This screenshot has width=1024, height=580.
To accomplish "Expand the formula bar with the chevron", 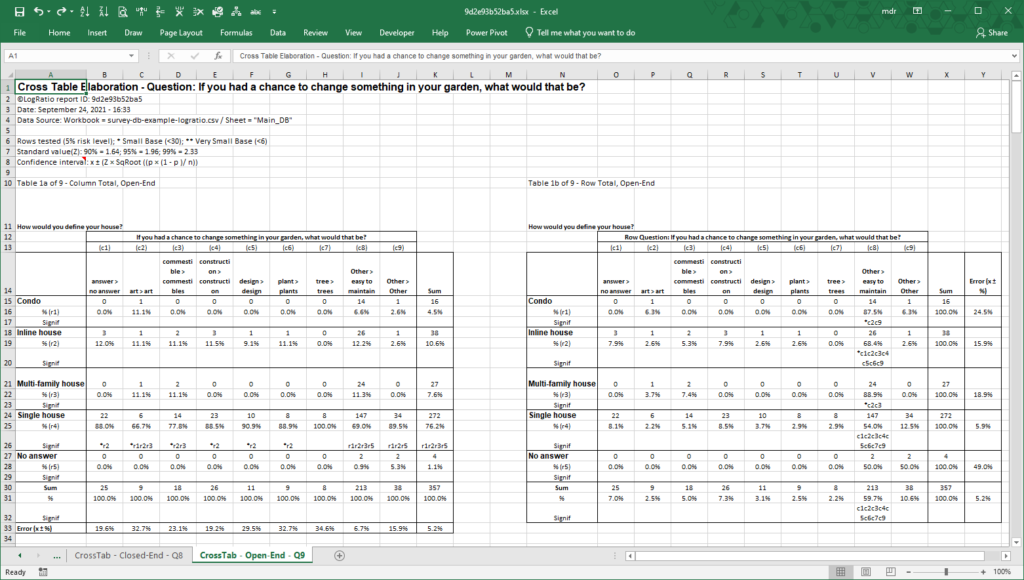I will tap(1014, 56).
